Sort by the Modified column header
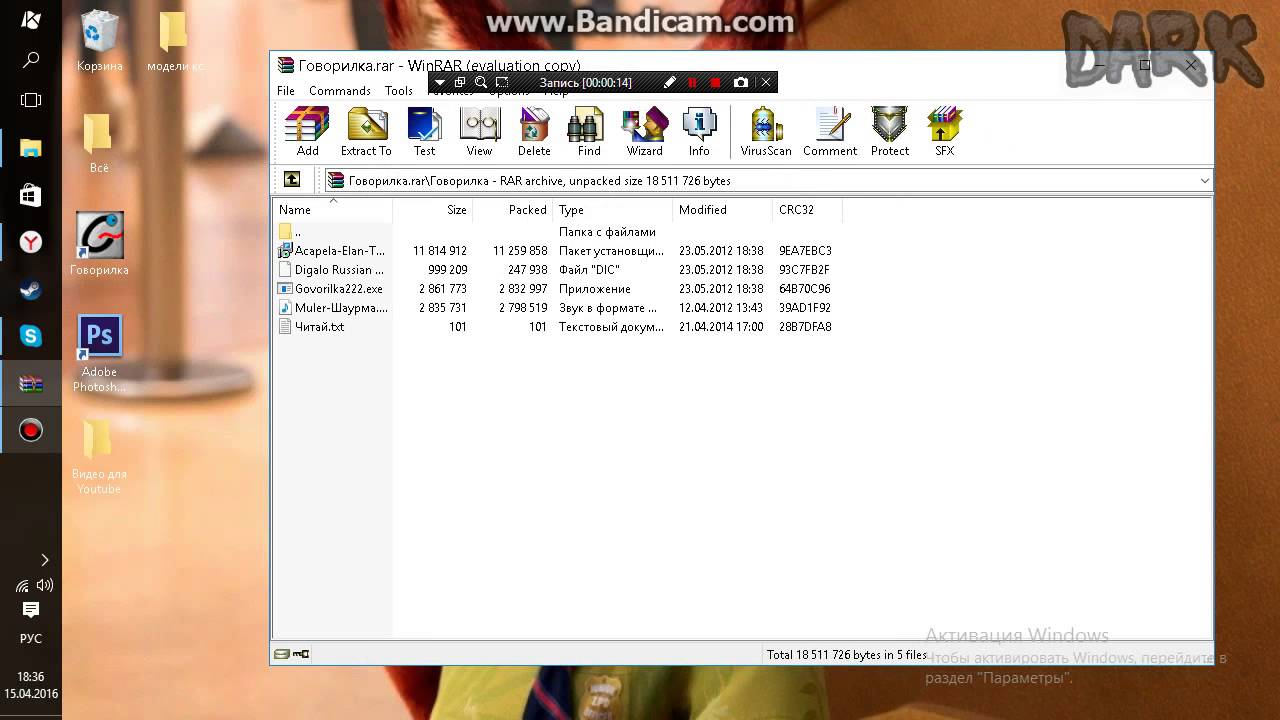The image size is (1280, 720). click(723, 210)
